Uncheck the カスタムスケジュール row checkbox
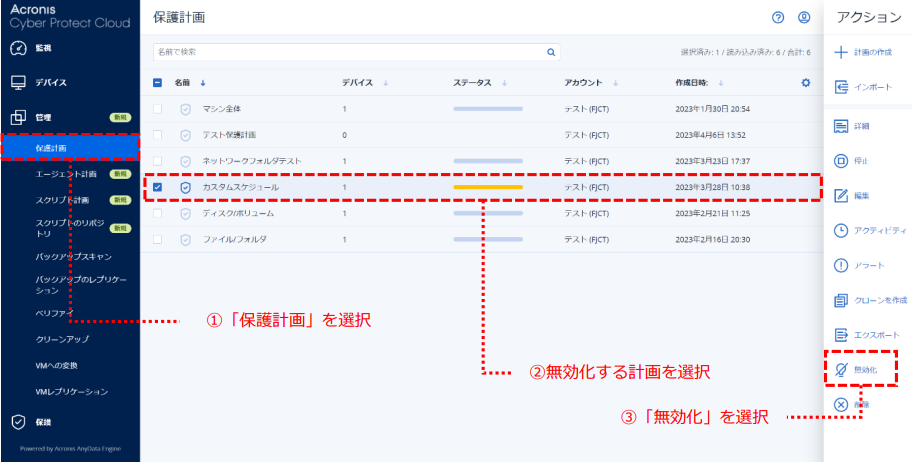Image resolution: width=912 pixels, height=462 pixels. pyautogui.click(x=158, y=187)
